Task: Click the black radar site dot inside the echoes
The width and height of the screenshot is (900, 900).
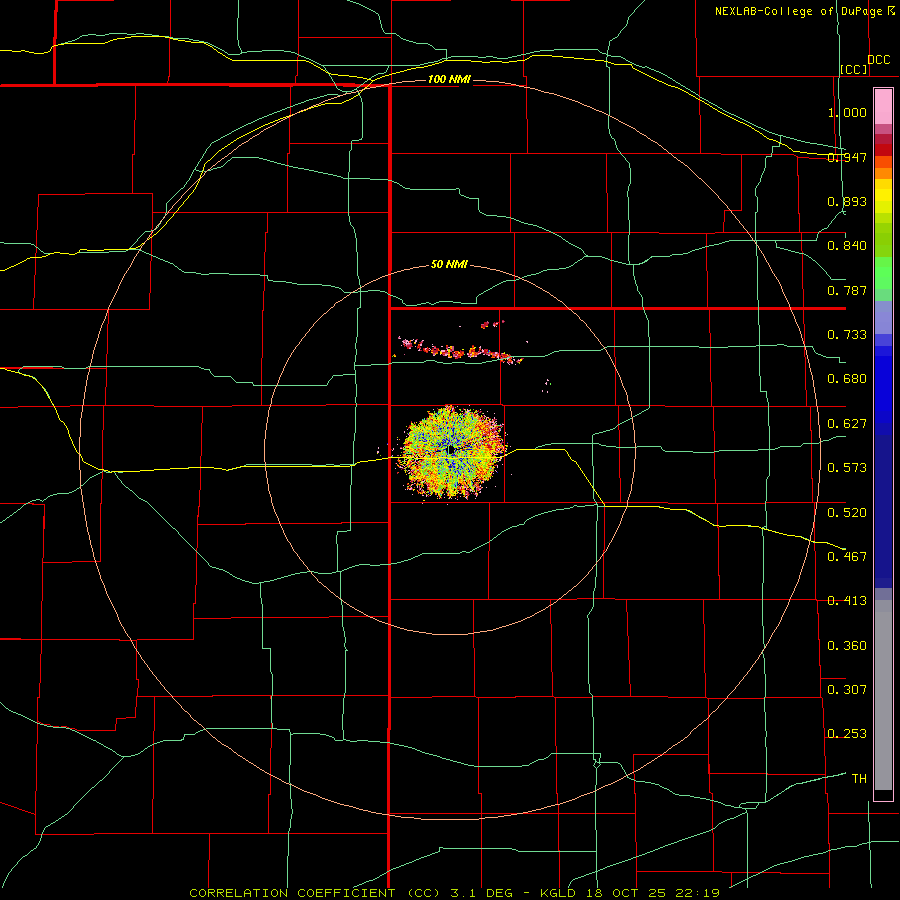Action: click(452, 450)
